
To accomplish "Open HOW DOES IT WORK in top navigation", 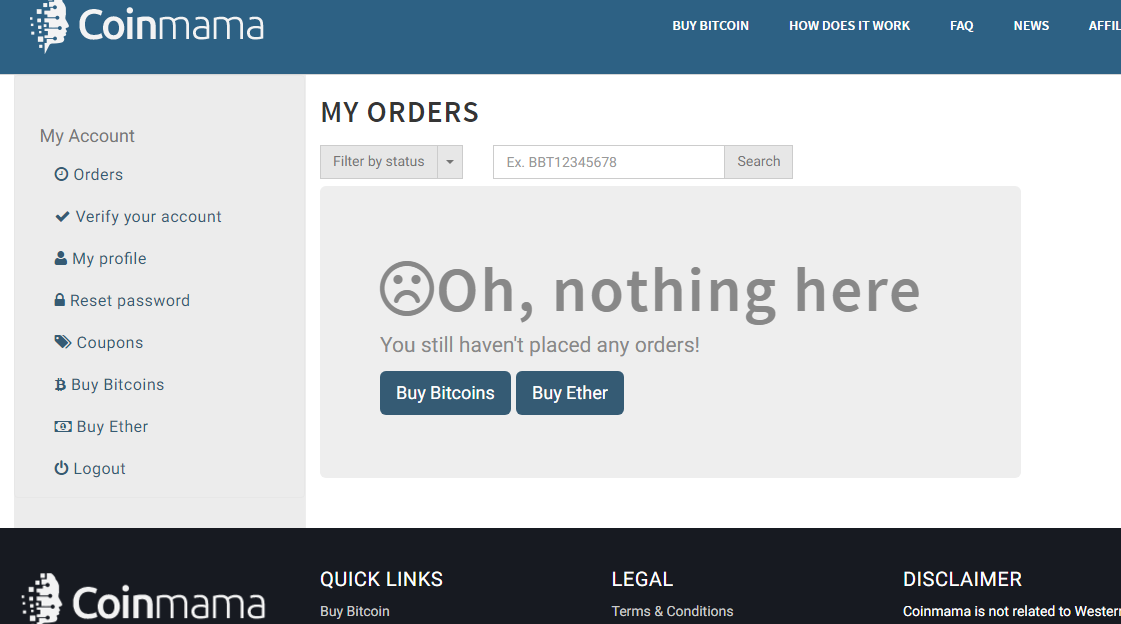I will (849, 26).
